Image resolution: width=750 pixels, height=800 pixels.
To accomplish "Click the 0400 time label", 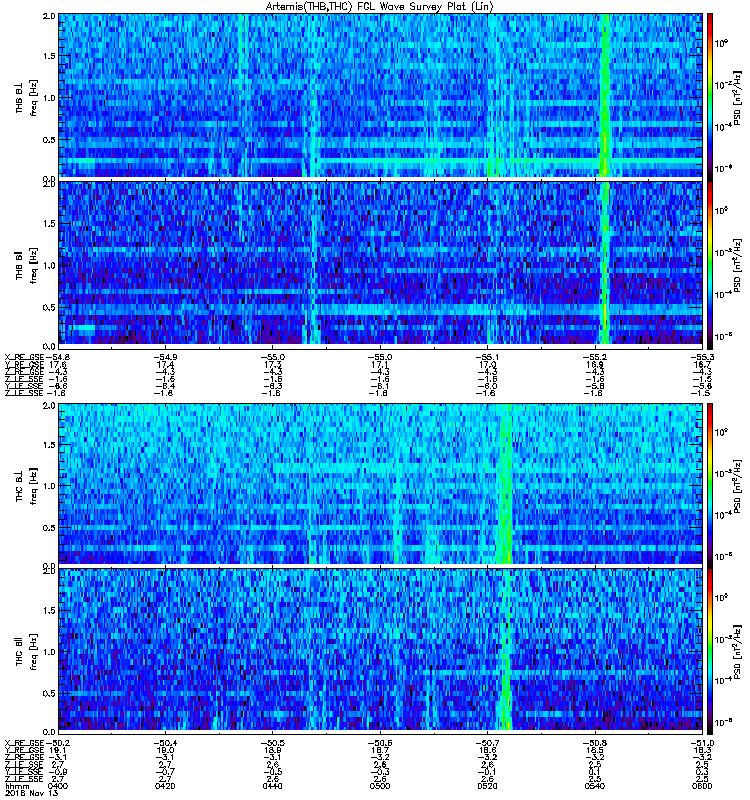I will 58,786.
